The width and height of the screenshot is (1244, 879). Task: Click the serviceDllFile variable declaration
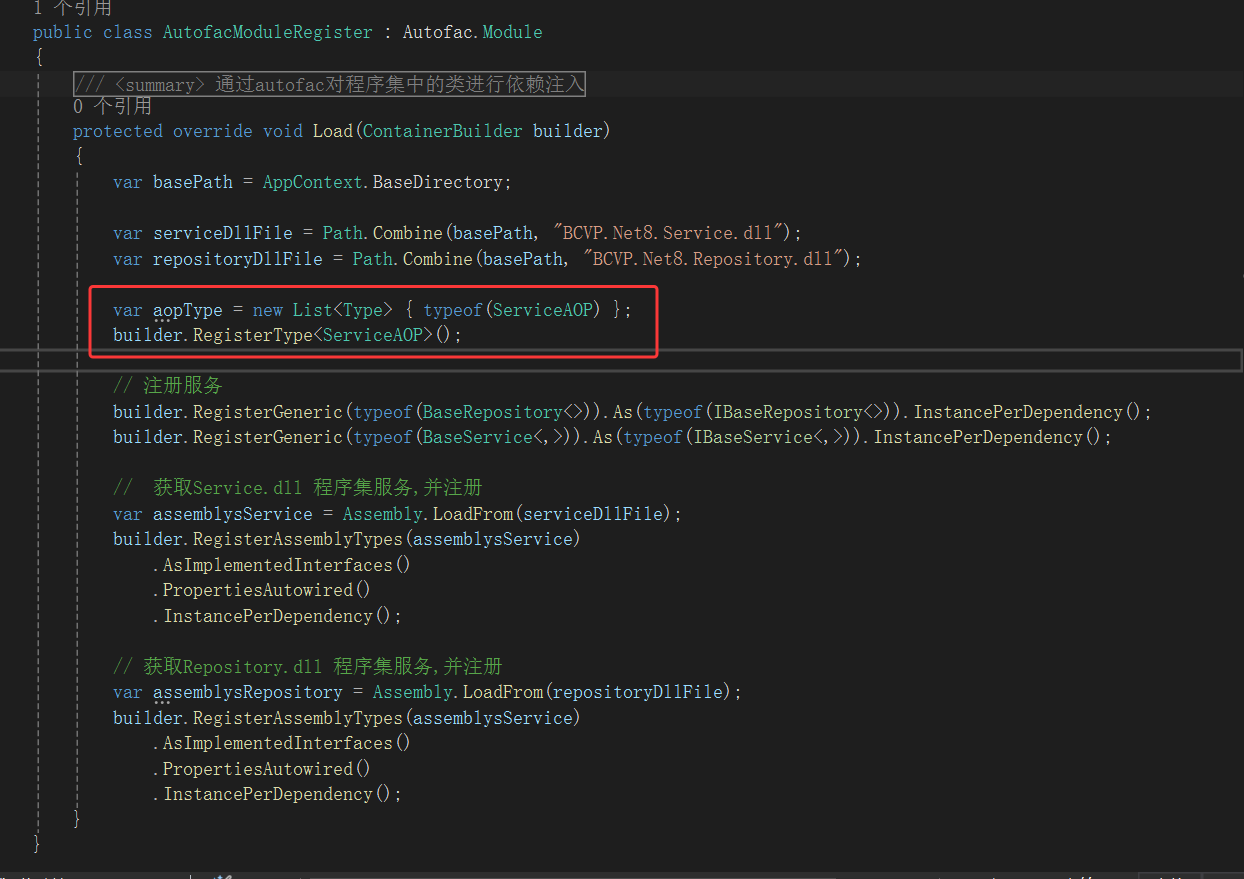tap(223, 233)
